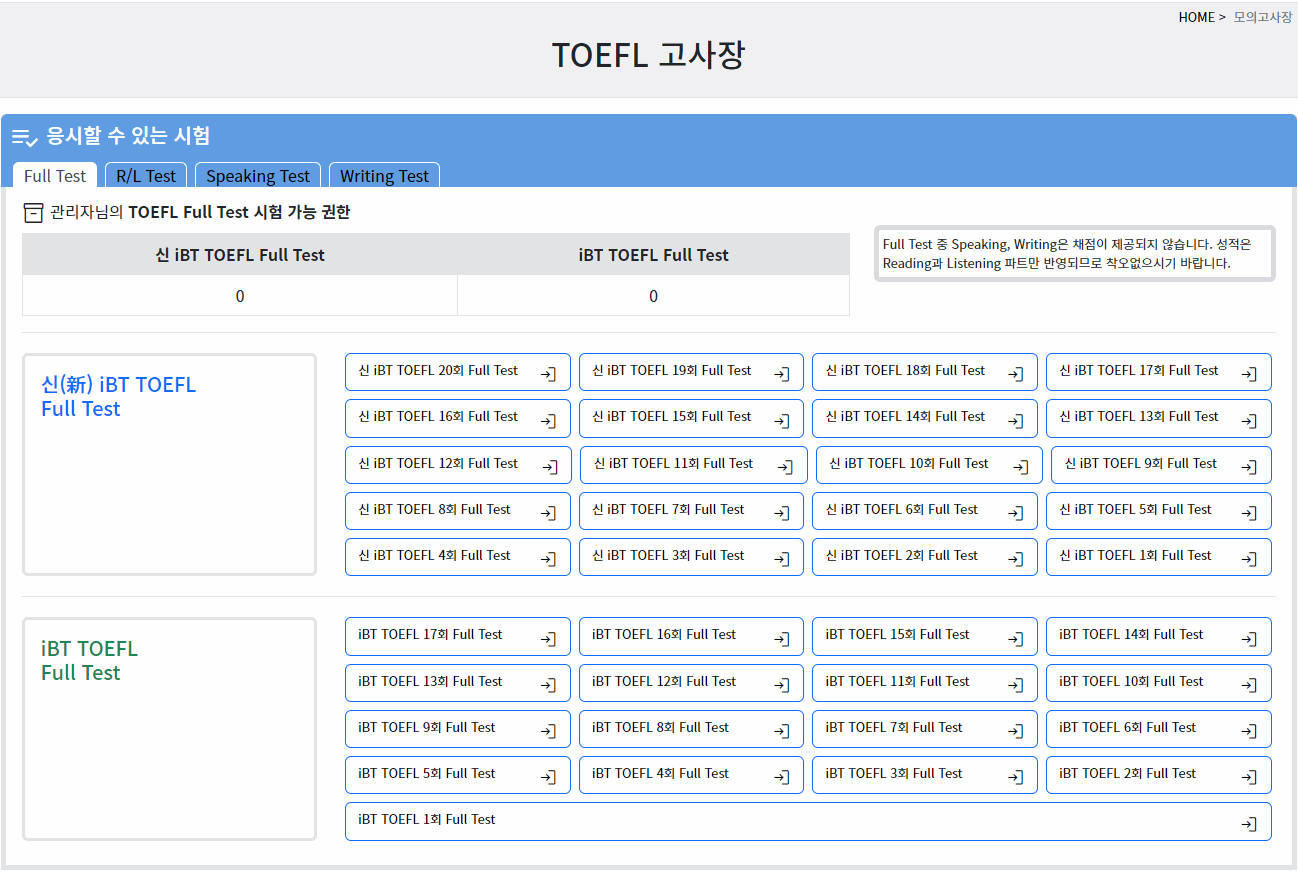Click enter icon on 신 iBT TOEFL 2회

[x=1015, y=559]
